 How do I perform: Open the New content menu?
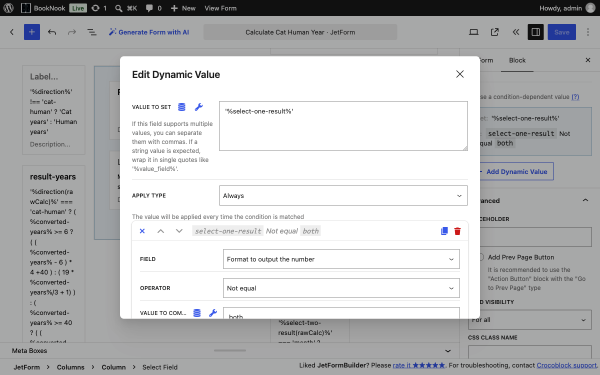click(x=183, y=8)
